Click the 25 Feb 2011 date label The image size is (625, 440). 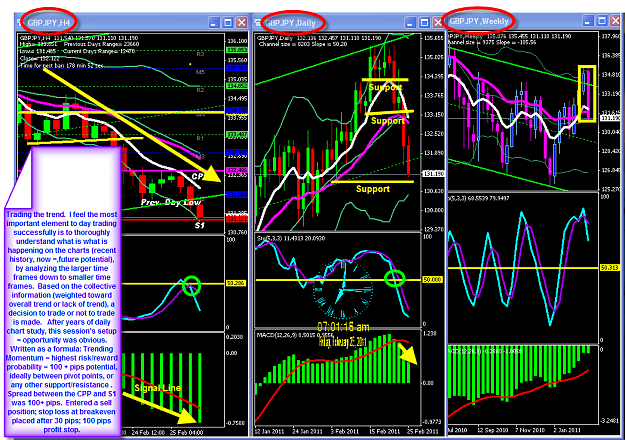pyautogui.click(x=423, y=431)
